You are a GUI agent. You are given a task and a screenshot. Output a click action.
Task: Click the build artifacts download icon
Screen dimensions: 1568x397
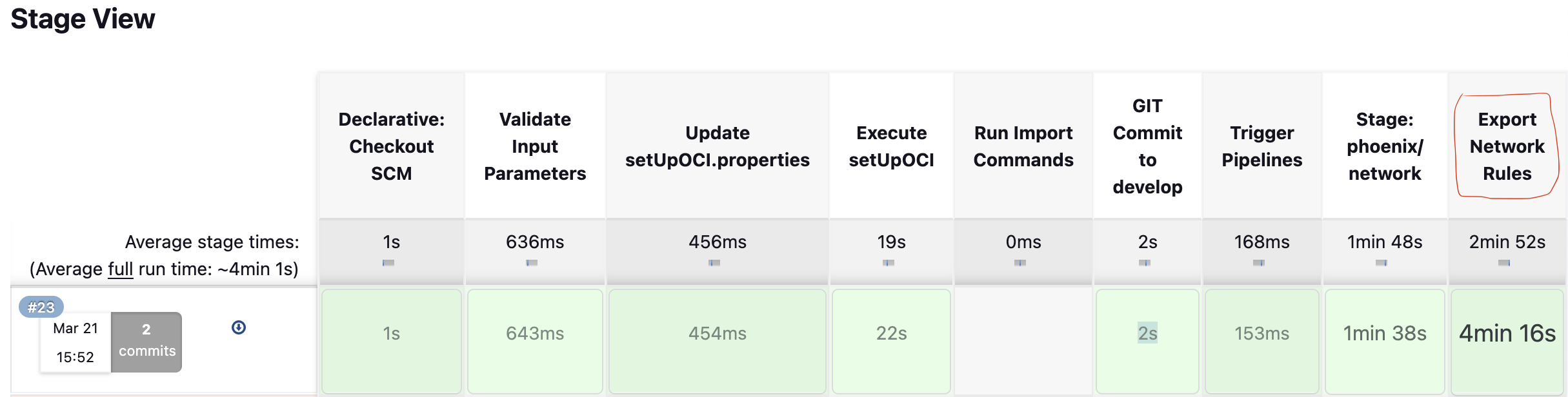coord(239,327)
